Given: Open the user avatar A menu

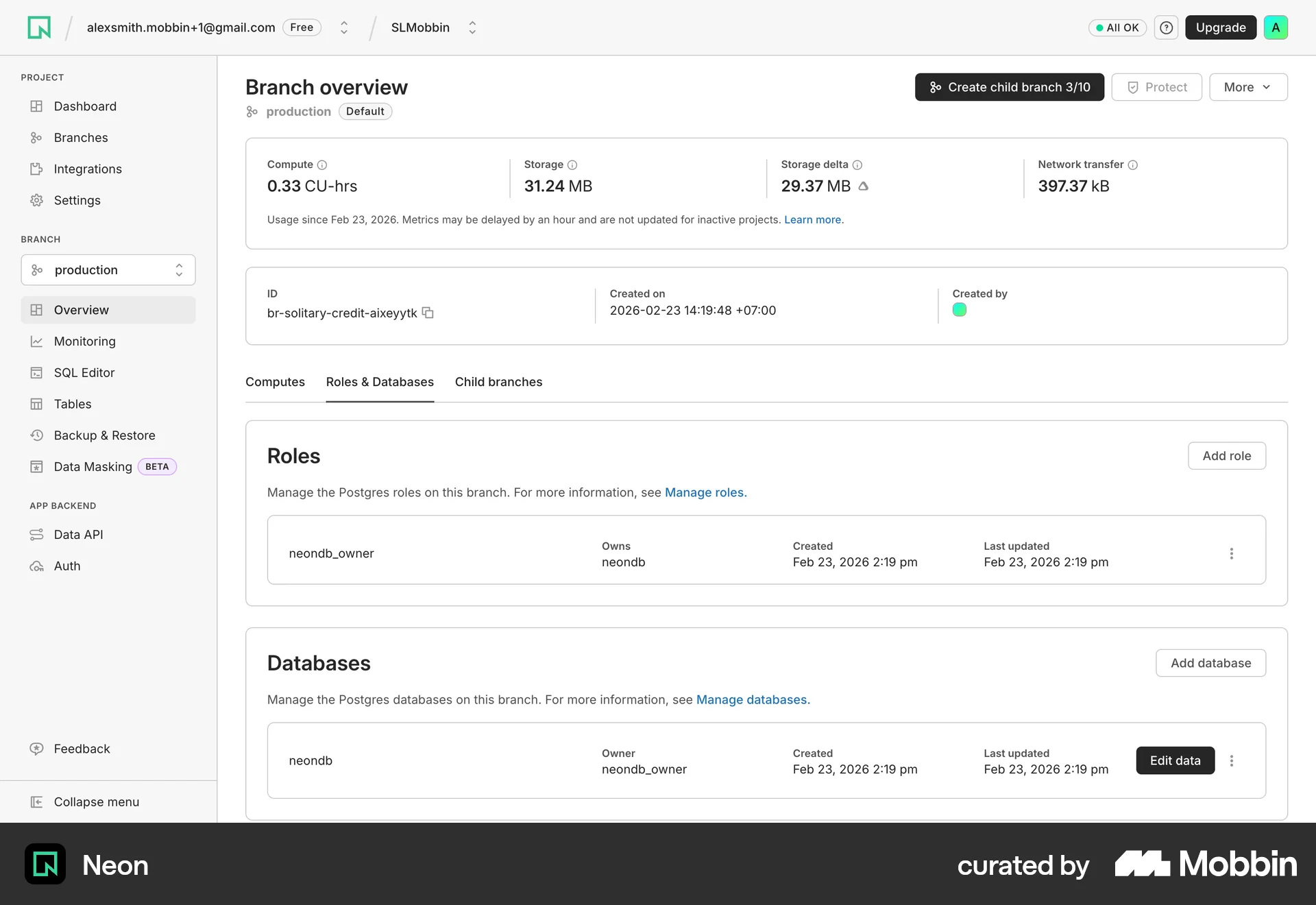Looking at the screenshot, I should point(1276,27).
